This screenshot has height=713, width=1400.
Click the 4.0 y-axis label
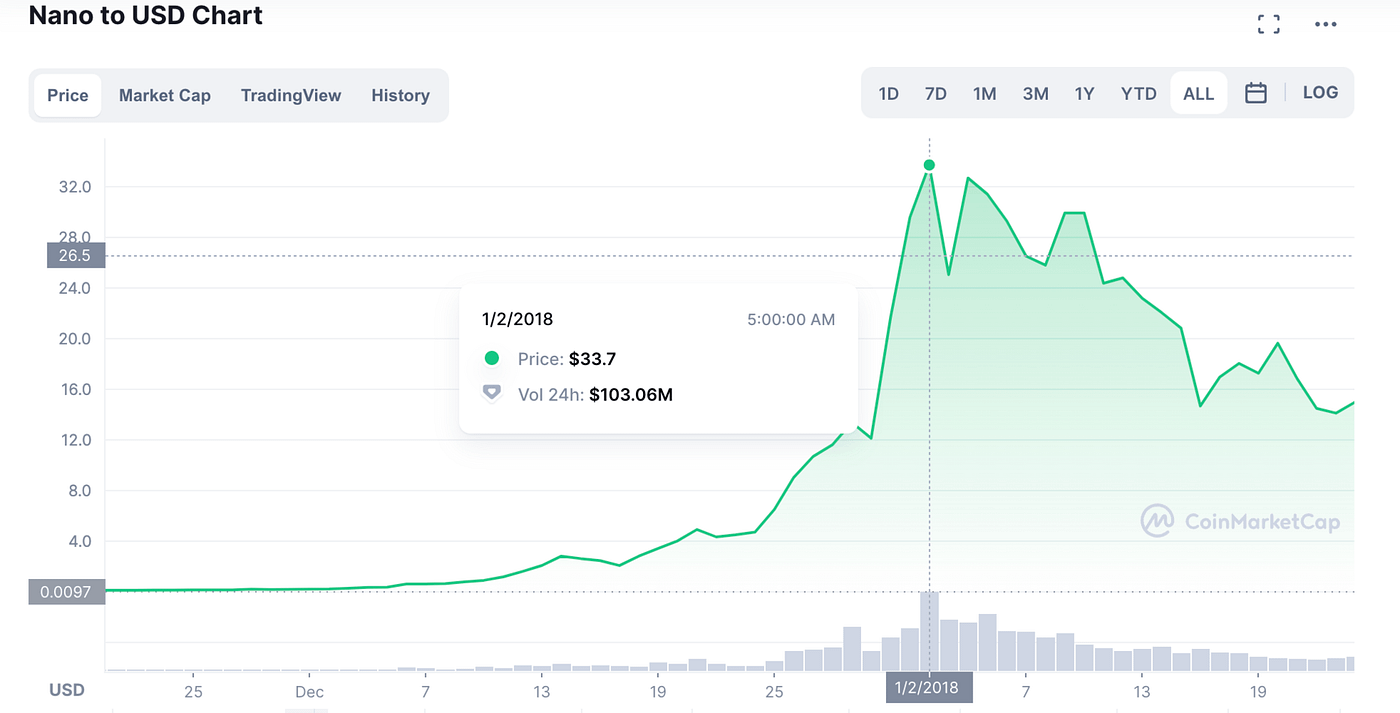point(79,541)
